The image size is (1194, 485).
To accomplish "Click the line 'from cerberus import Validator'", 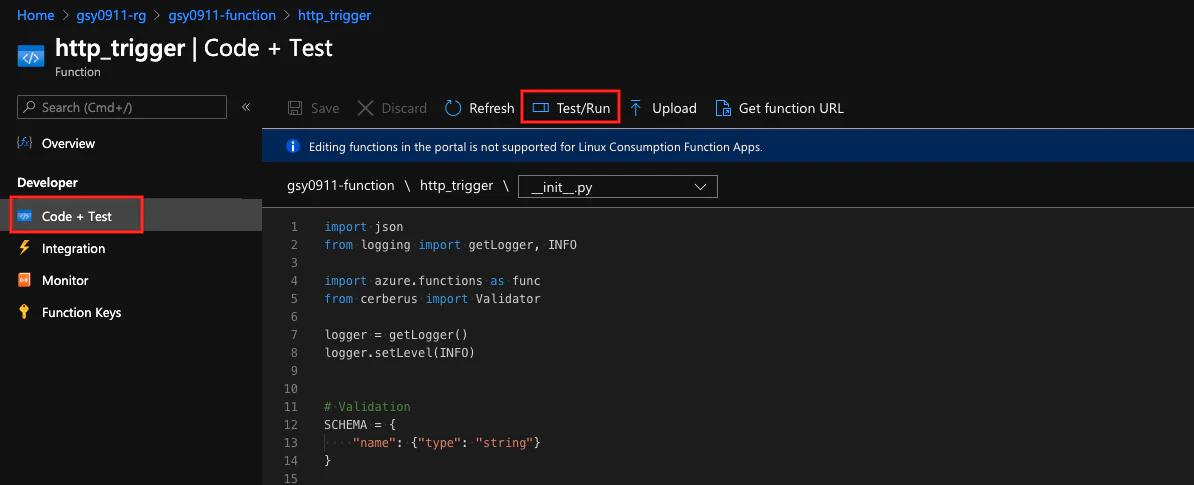I will pos(432,298).
